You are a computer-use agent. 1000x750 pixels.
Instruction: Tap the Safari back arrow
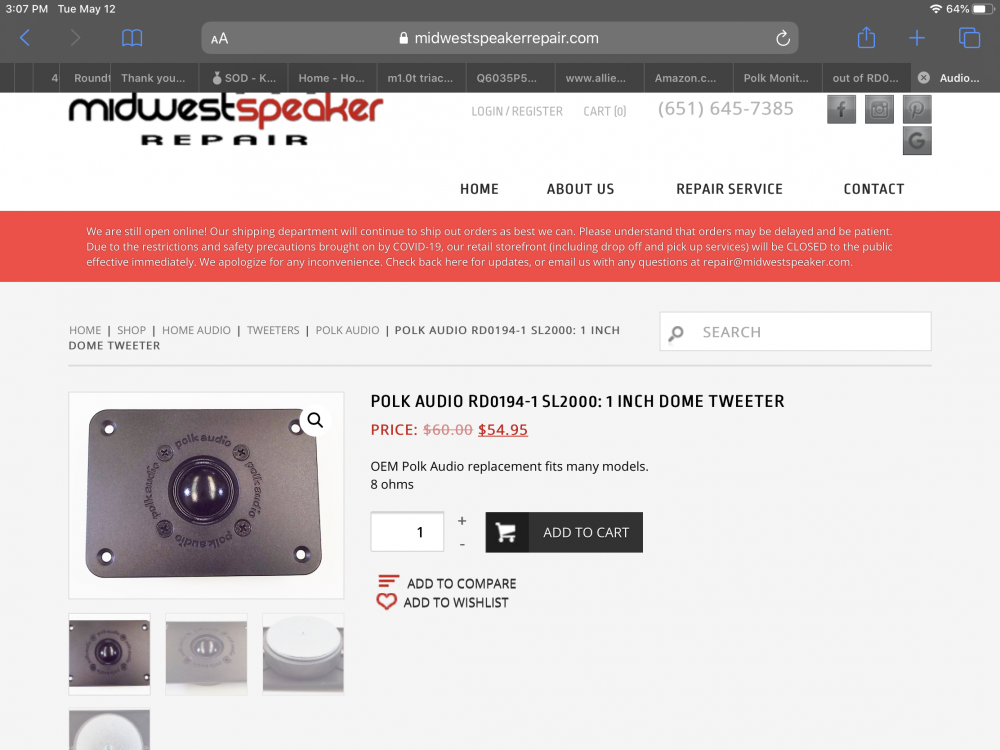(25, 38)
